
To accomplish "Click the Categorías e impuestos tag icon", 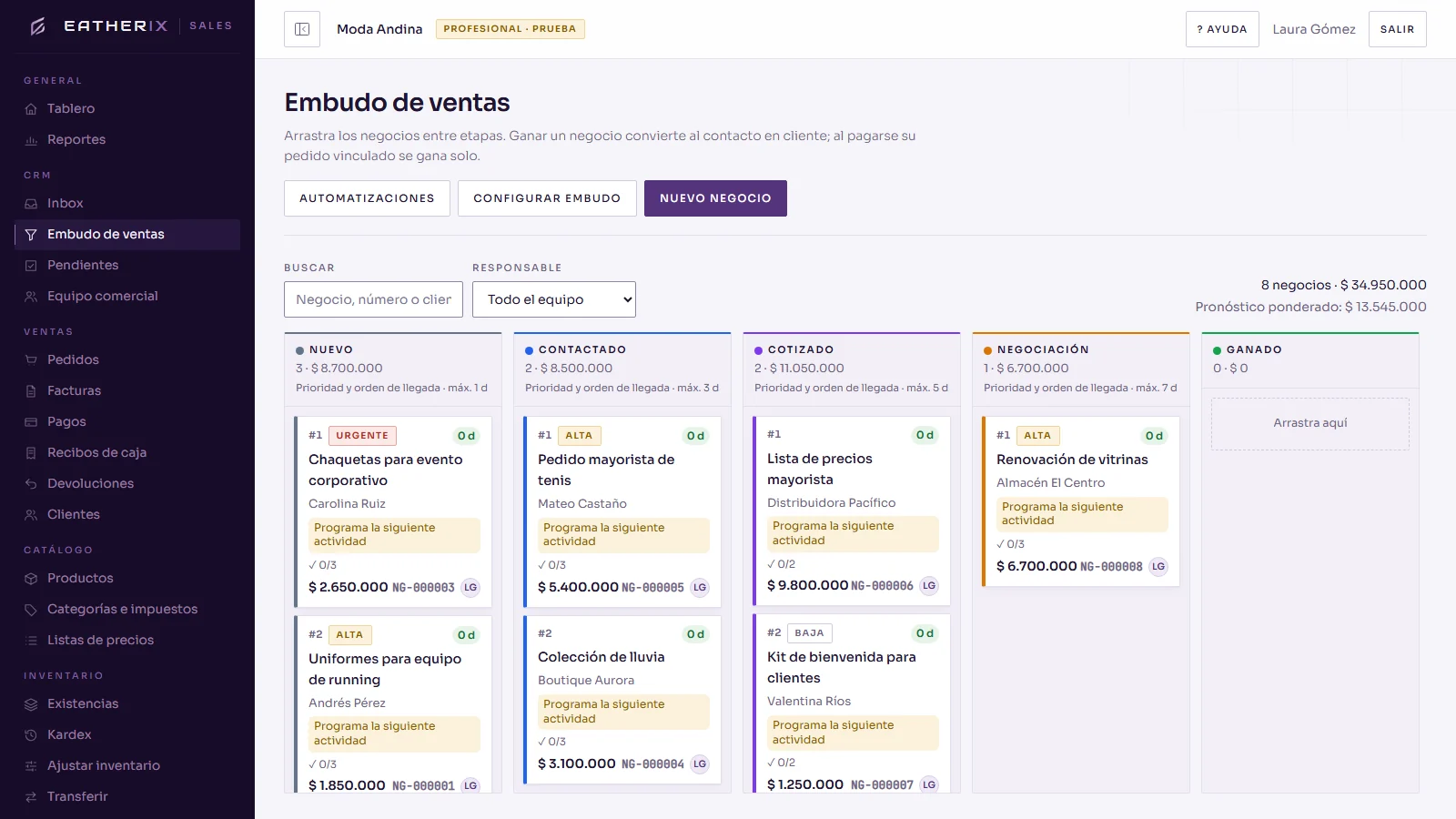I will 31,610.
